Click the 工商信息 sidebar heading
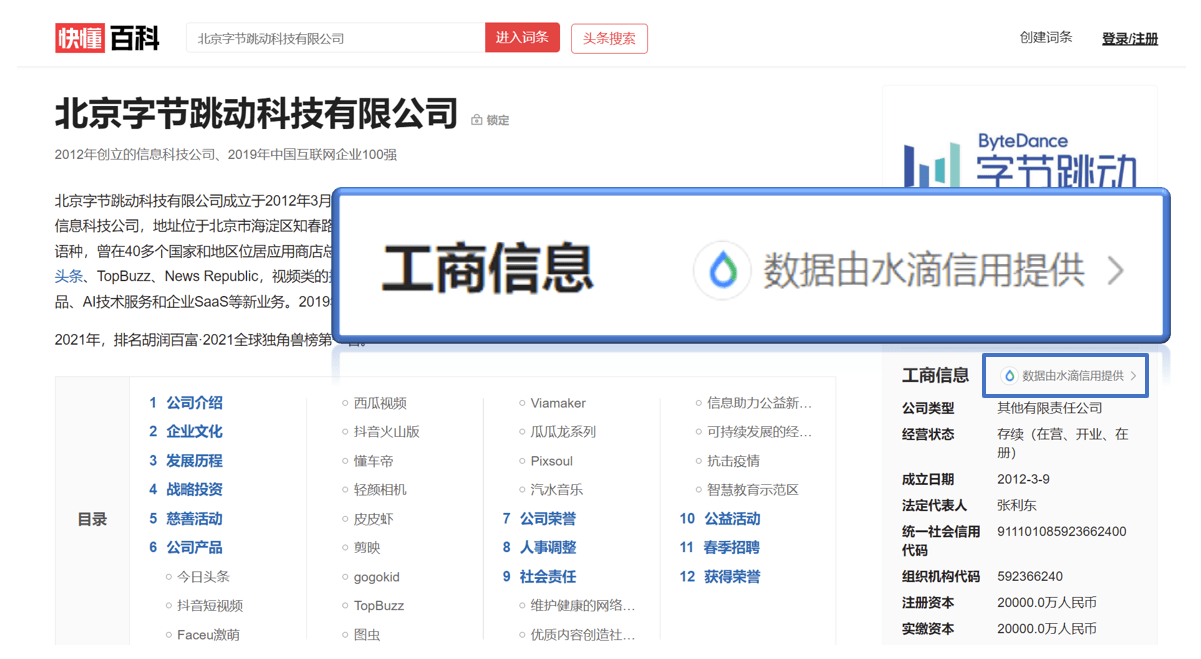This screenshot has height=659, width=1201. 935,376
